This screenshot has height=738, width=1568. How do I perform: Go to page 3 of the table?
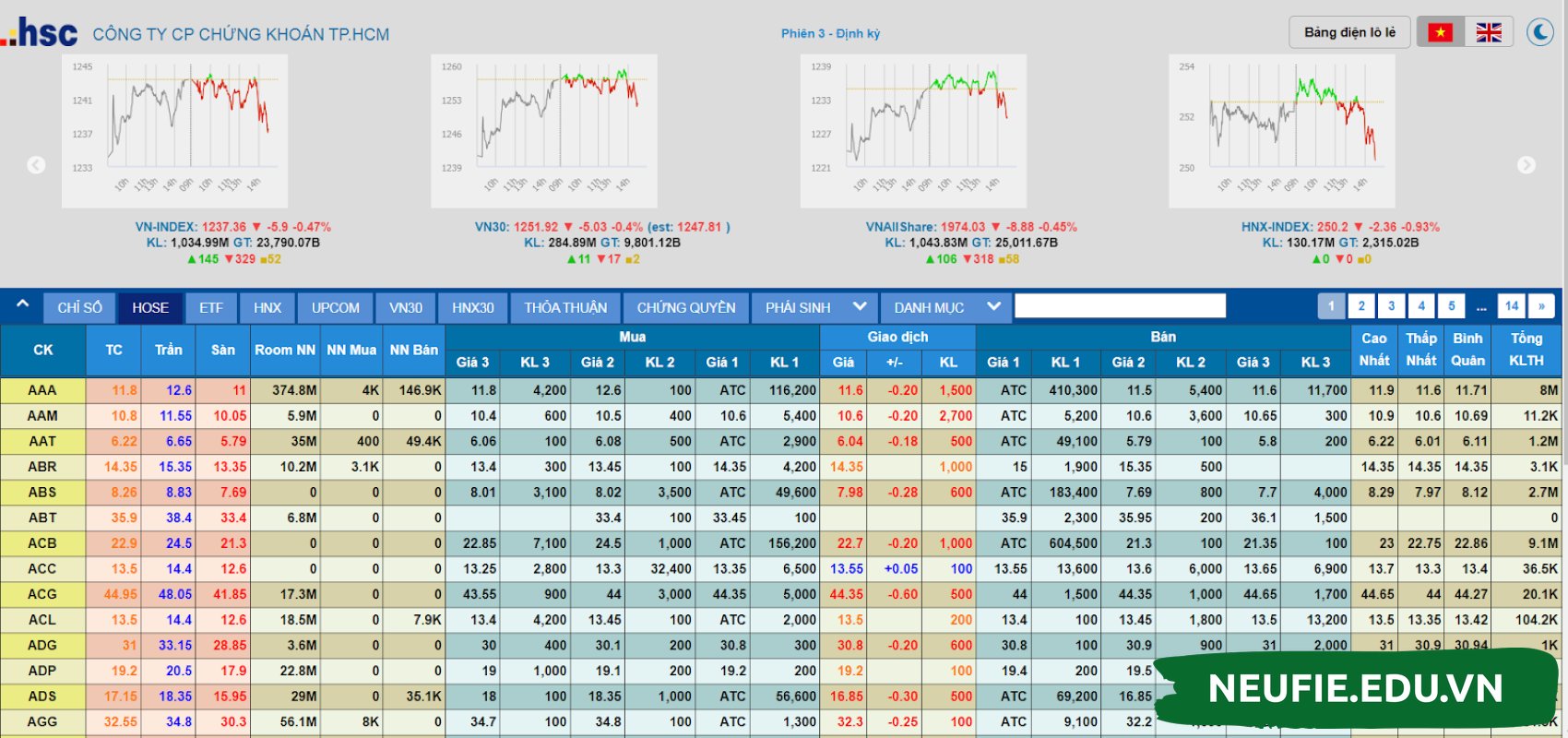tap(1391, 306)
